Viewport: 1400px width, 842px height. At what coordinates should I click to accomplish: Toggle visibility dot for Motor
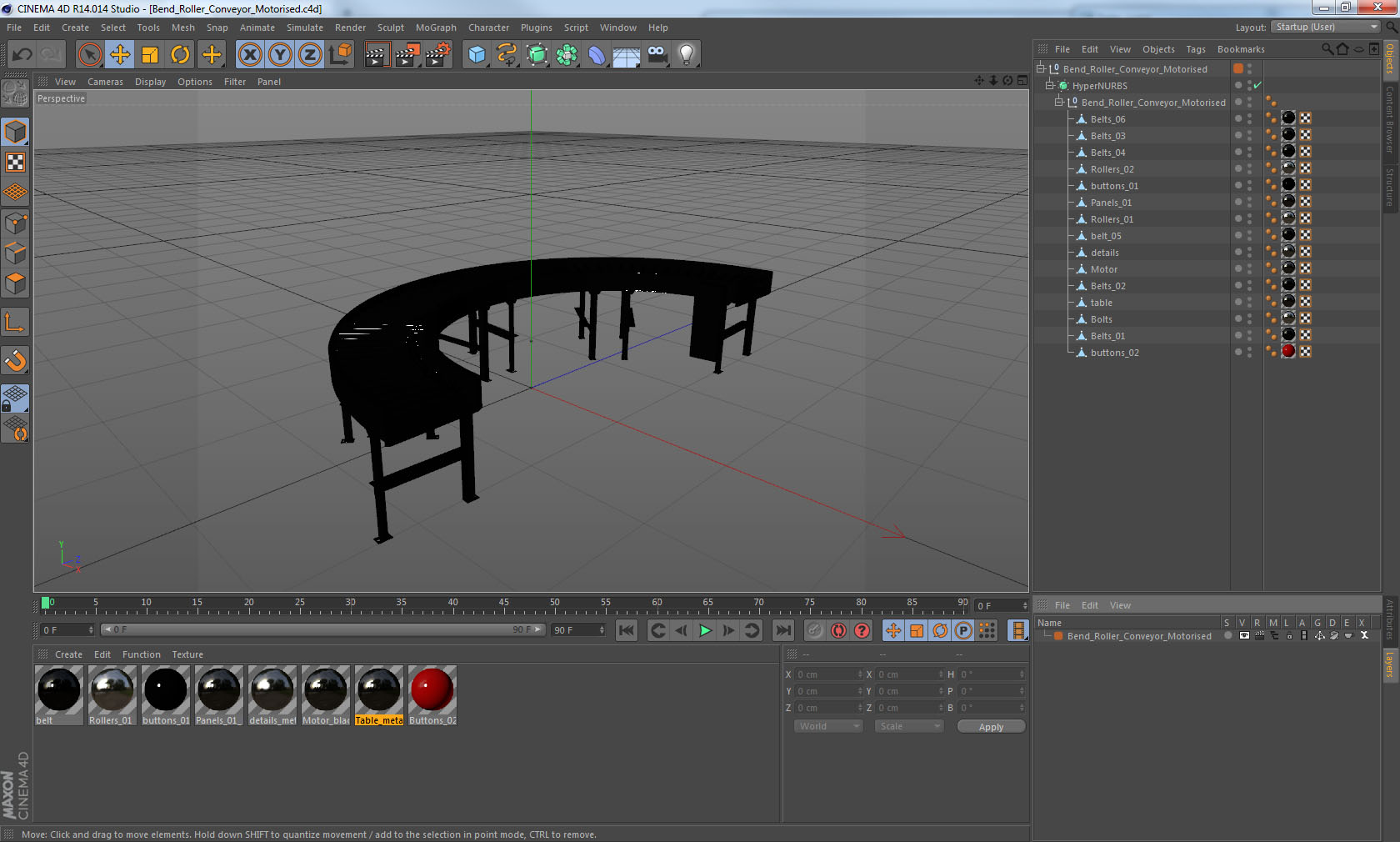coord(1238,268)
